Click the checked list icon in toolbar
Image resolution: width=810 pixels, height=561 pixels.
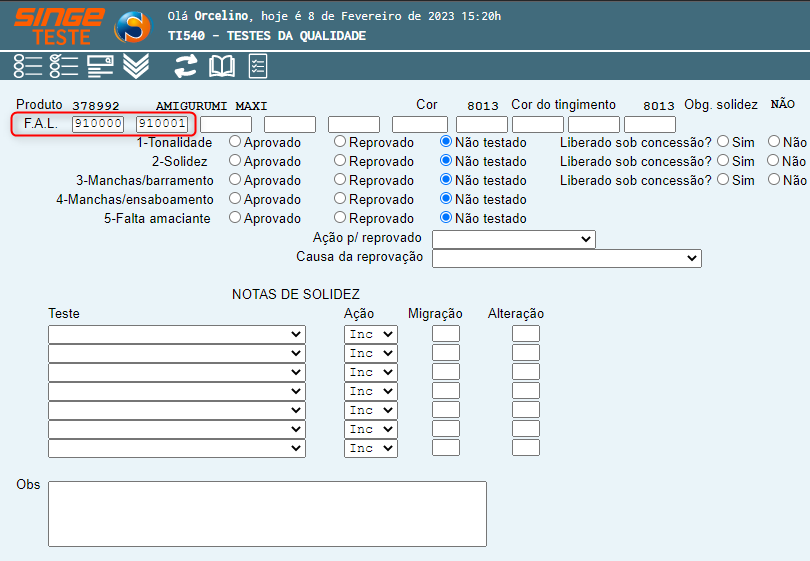[x=63, y=67]
